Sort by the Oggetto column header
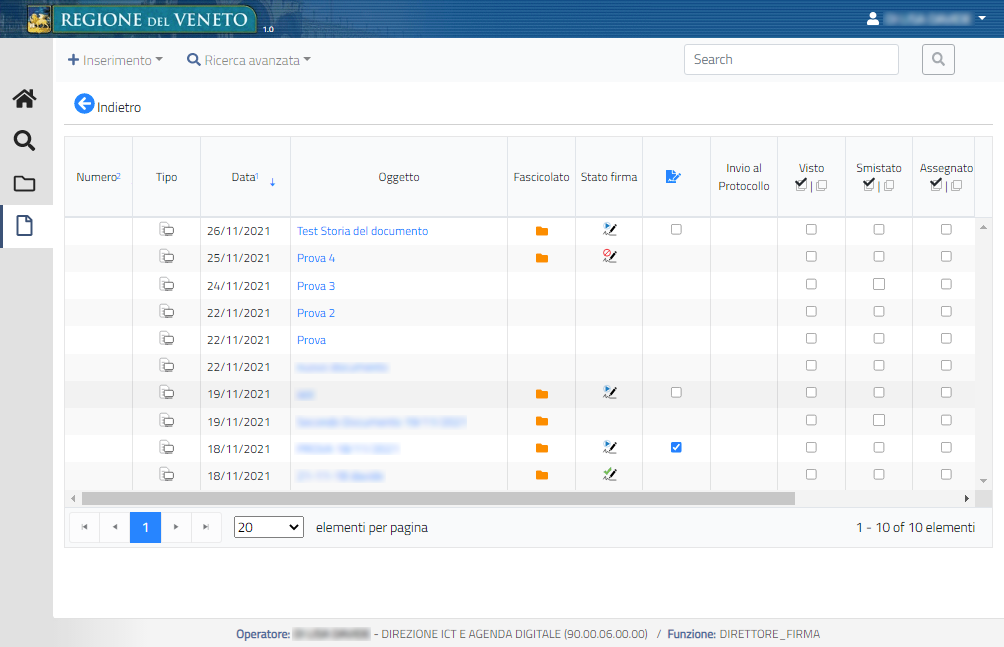Image resolution: width=1004 pixels, height=647 pixels. click(399, 177)
